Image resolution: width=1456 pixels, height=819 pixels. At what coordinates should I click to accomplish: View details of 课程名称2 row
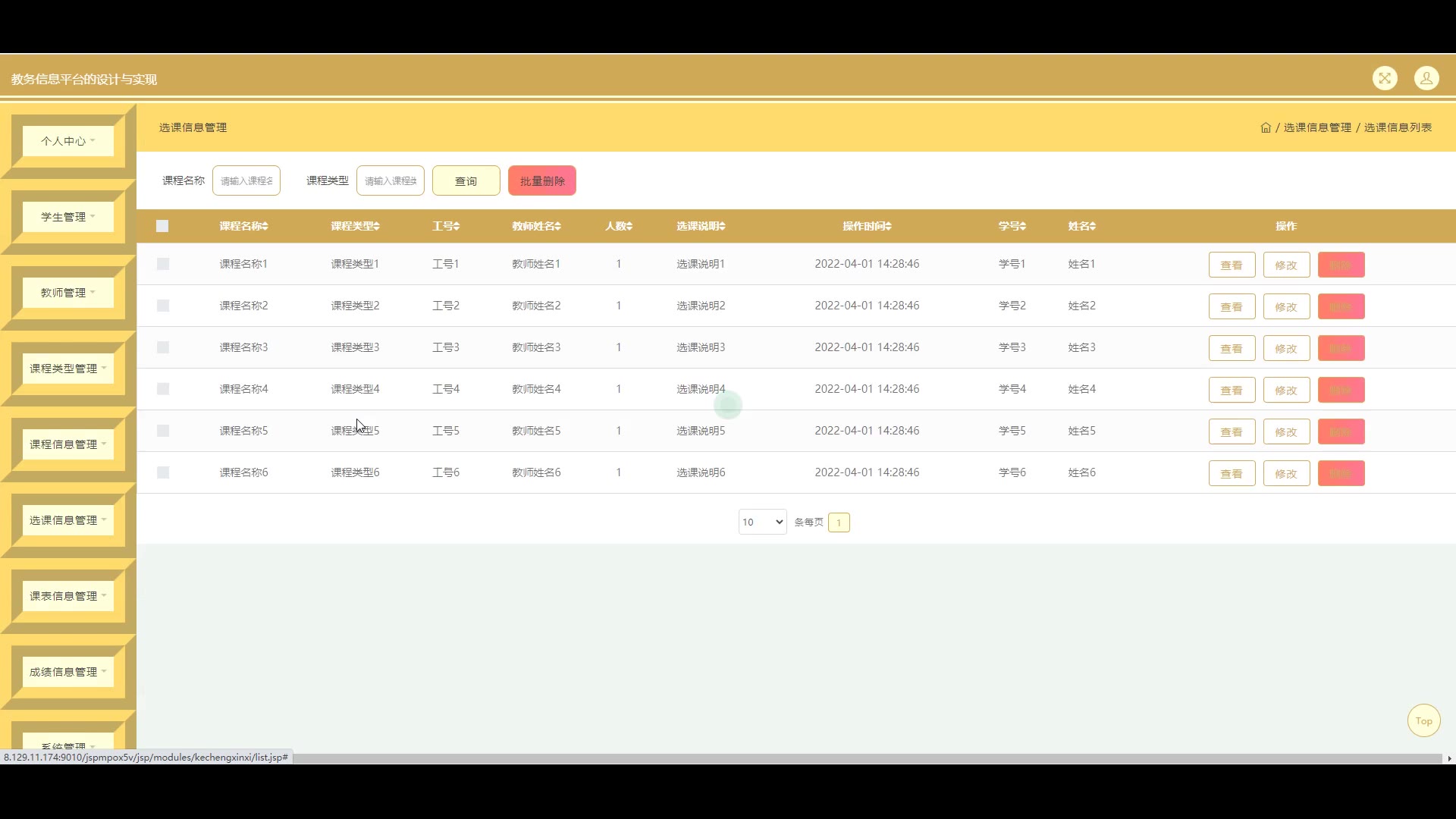click(x=1232, y=306)
